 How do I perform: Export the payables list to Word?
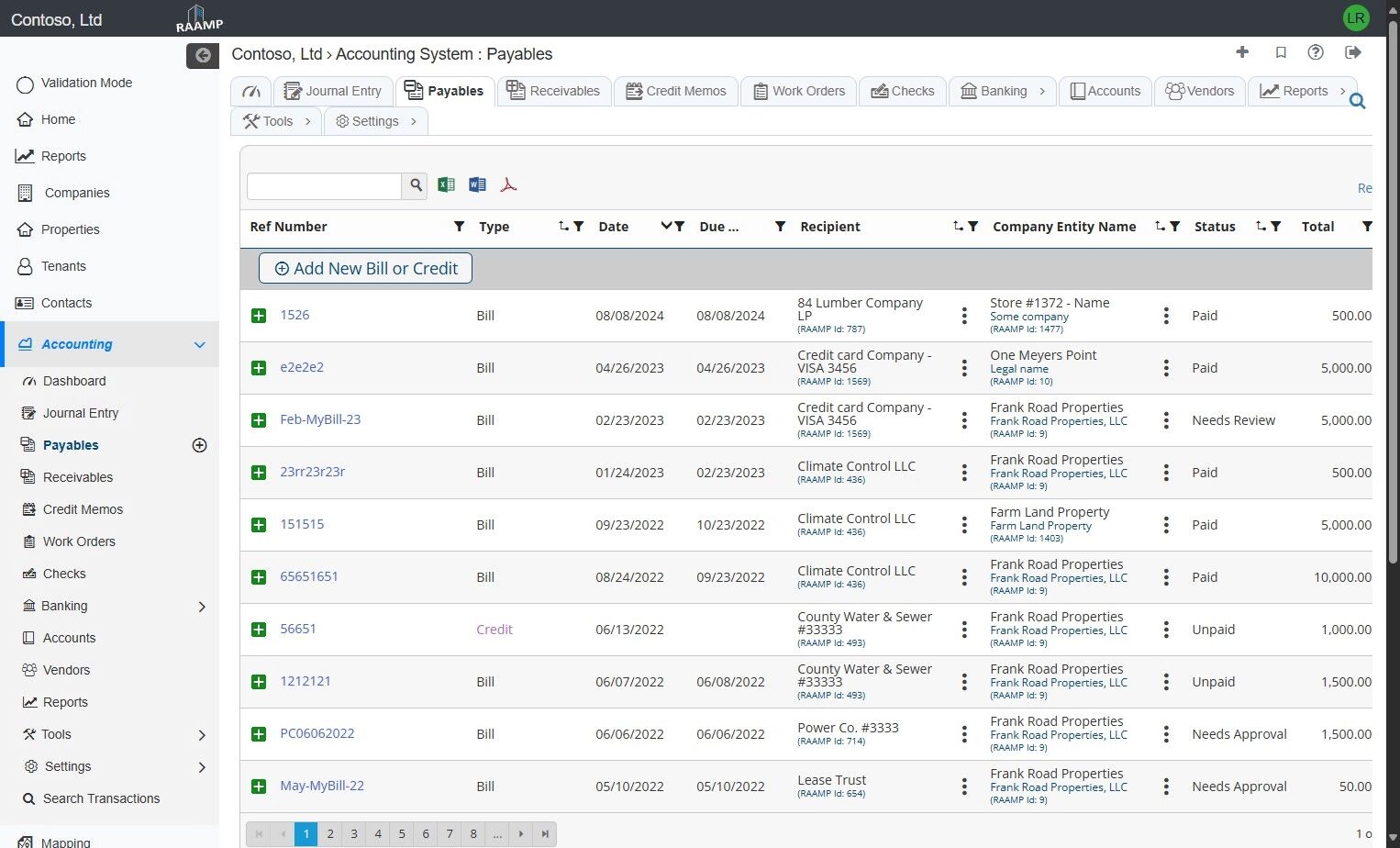click(x=477, y=184)
